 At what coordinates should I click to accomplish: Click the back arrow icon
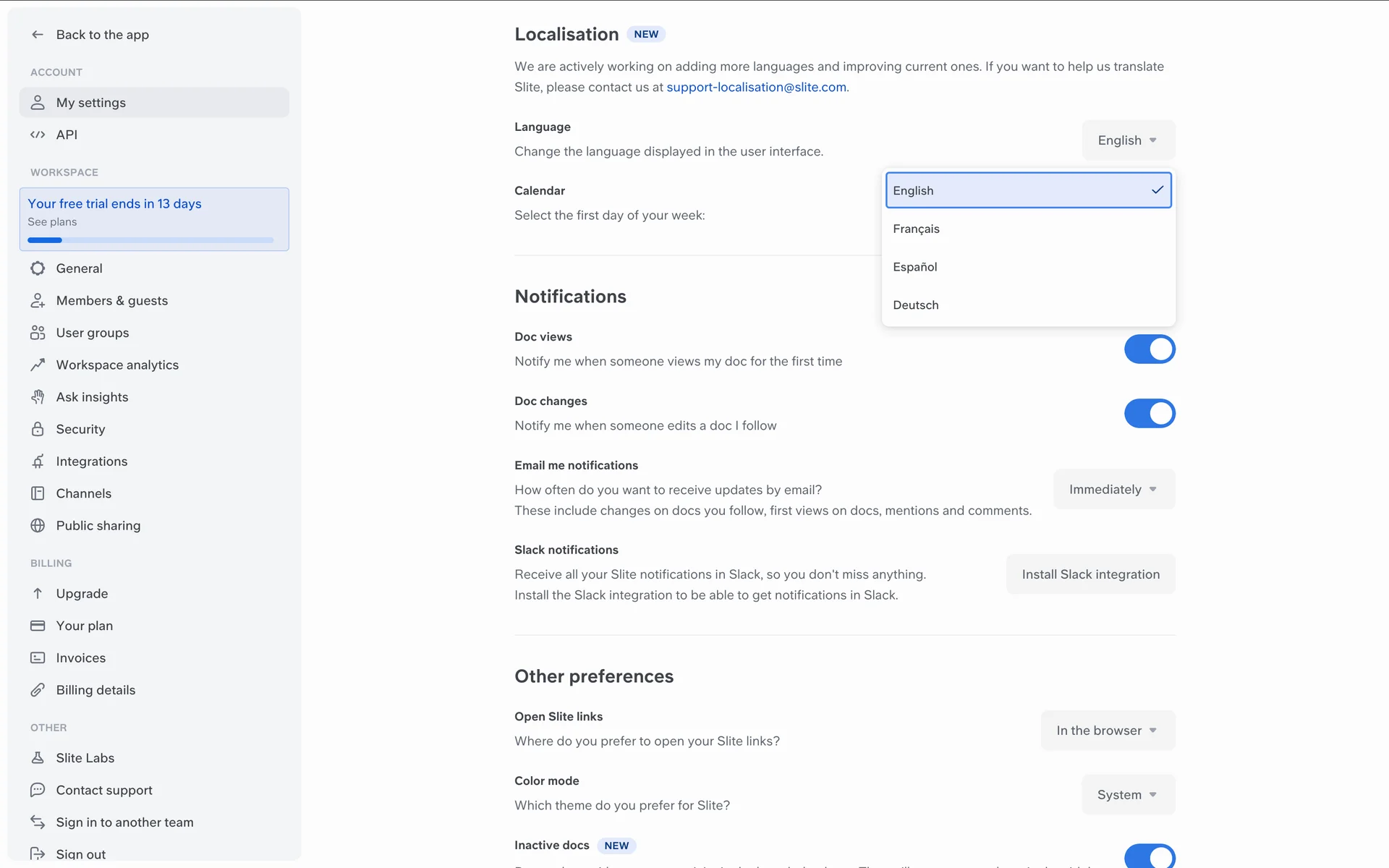38,35
